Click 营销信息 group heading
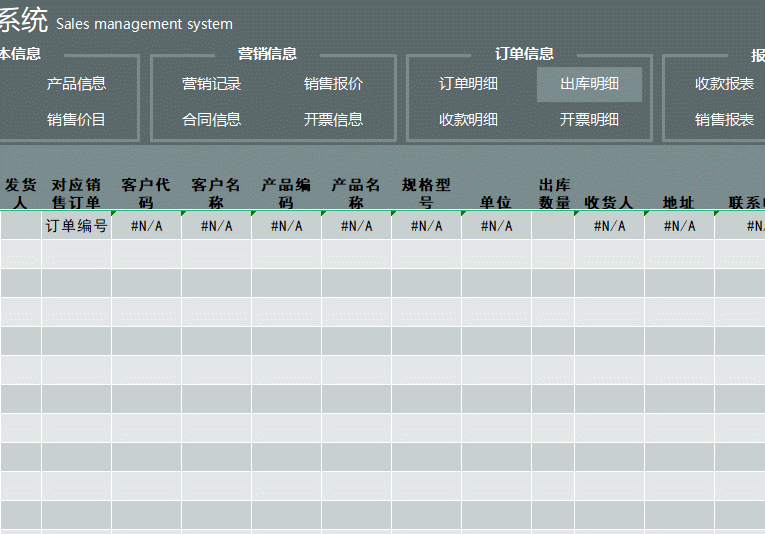765x534 pixels. [267, 54]
